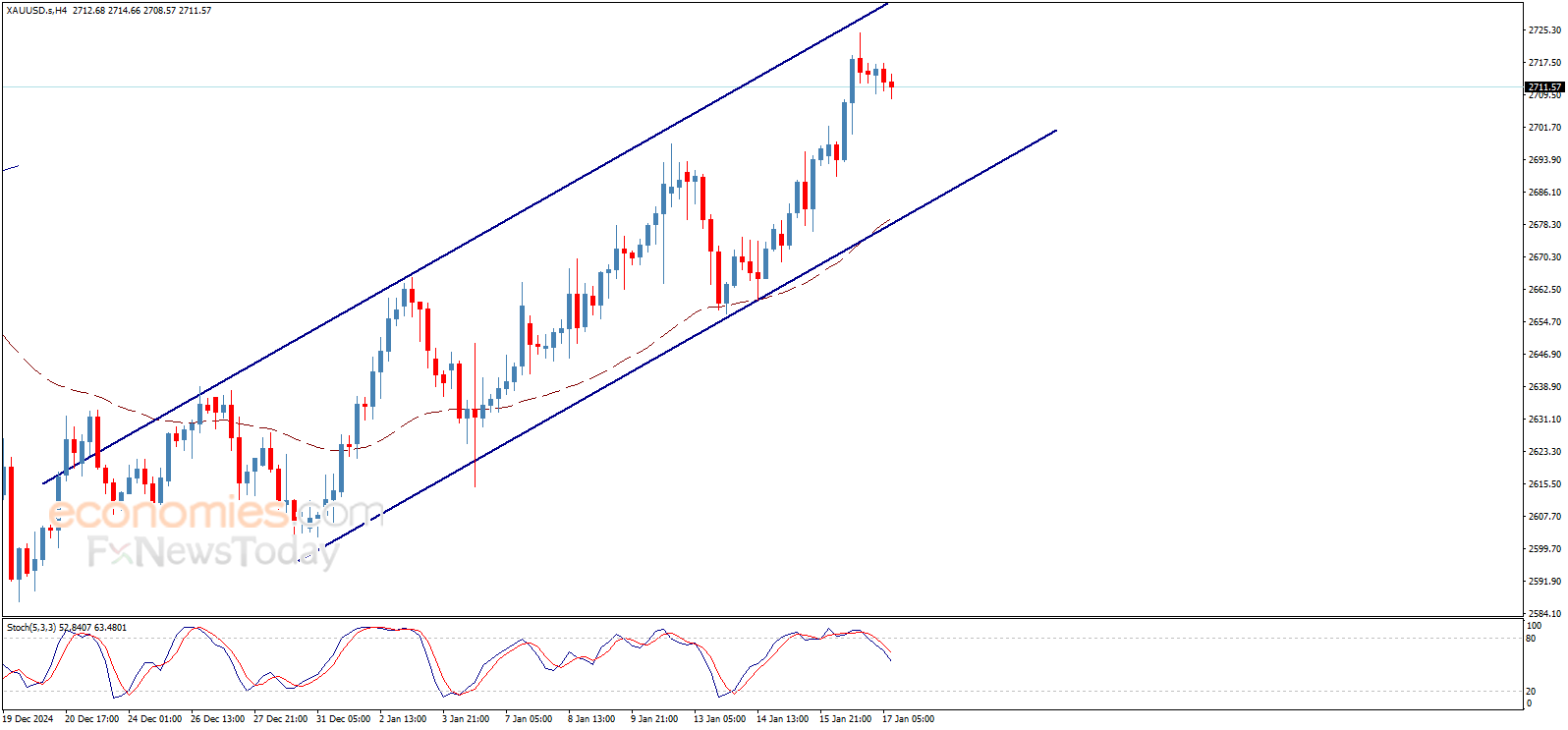Screen dimensions: 1568x730
Task: Click the 20 Dec 17:00 time label
Action: coord(91,719)
